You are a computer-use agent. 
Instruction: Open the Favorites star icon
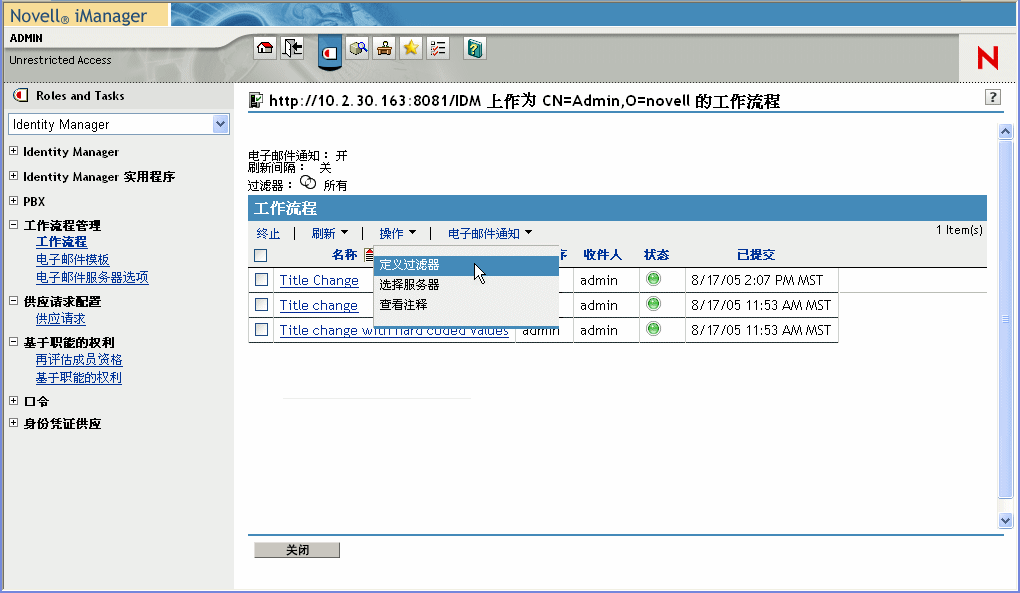coord(410,47)
